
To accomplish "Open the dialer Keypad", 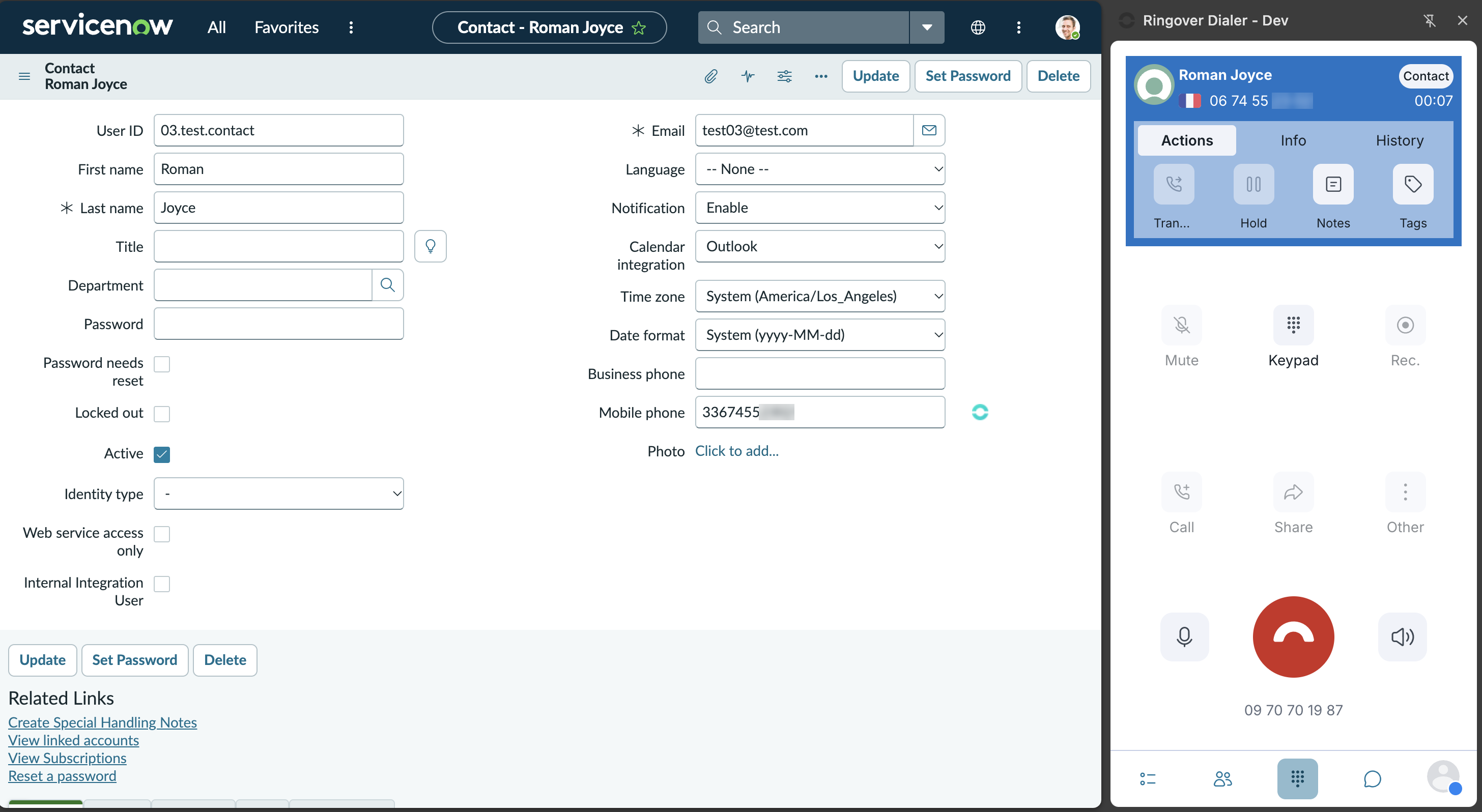I will pos(1293,325).
